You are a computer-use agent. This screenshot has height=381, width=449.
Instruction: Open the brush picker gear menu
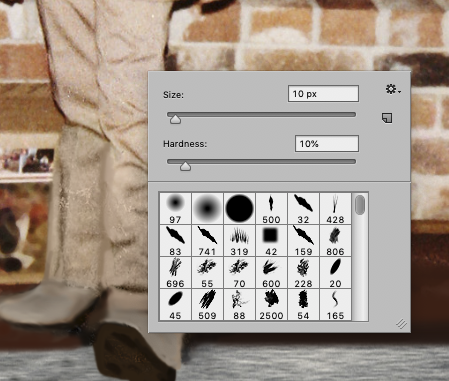[393, 89]
